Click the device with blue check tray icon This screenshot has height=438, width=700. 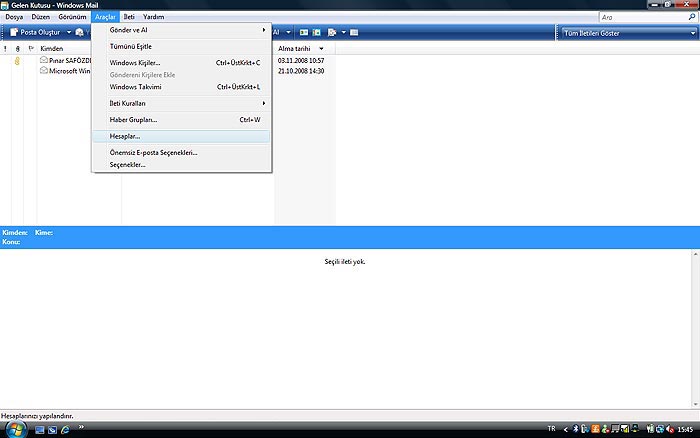click(x=585, y=429)
